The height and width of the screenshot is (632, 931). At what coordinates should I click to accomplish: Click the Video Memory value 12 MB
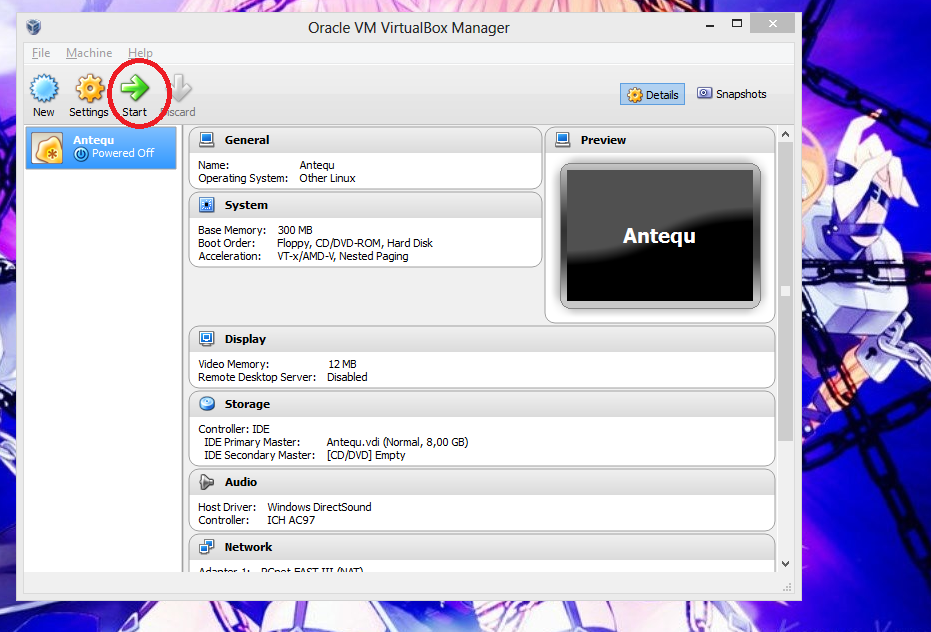[x=343, y=364]
